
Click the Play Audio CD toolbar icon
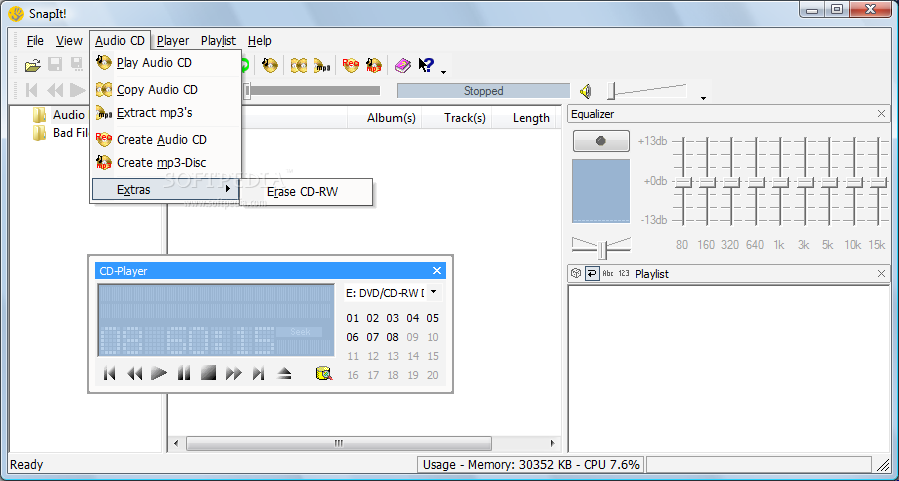(x=270, y=65)
